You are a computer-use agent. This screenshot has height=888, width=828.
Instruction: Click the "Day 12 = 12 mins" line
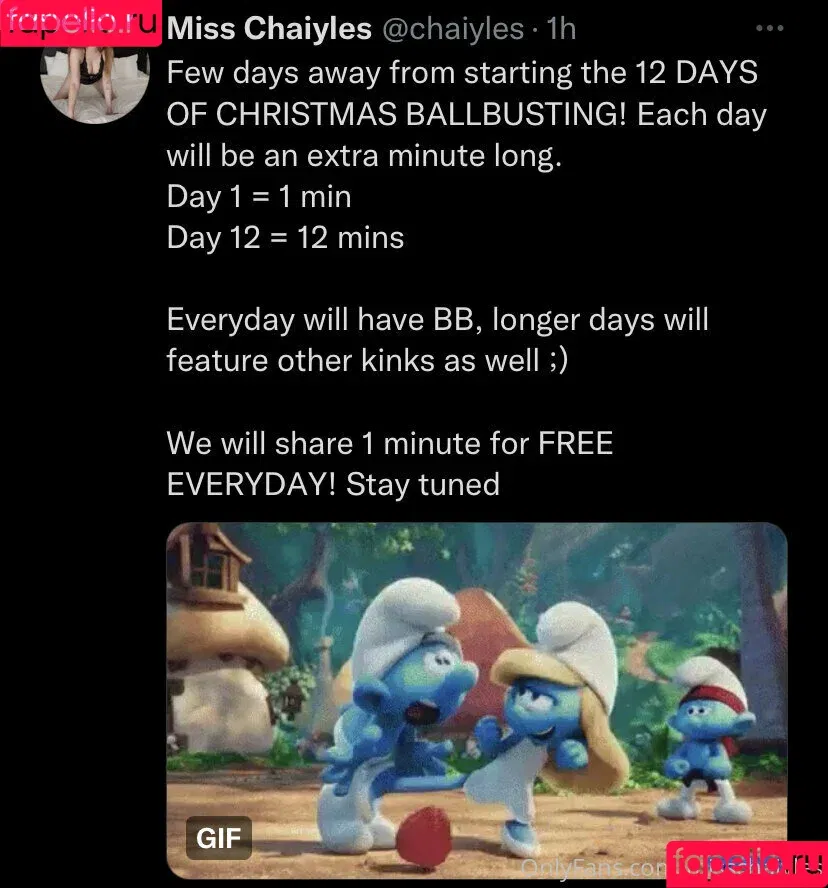click(x=285, y=238)
